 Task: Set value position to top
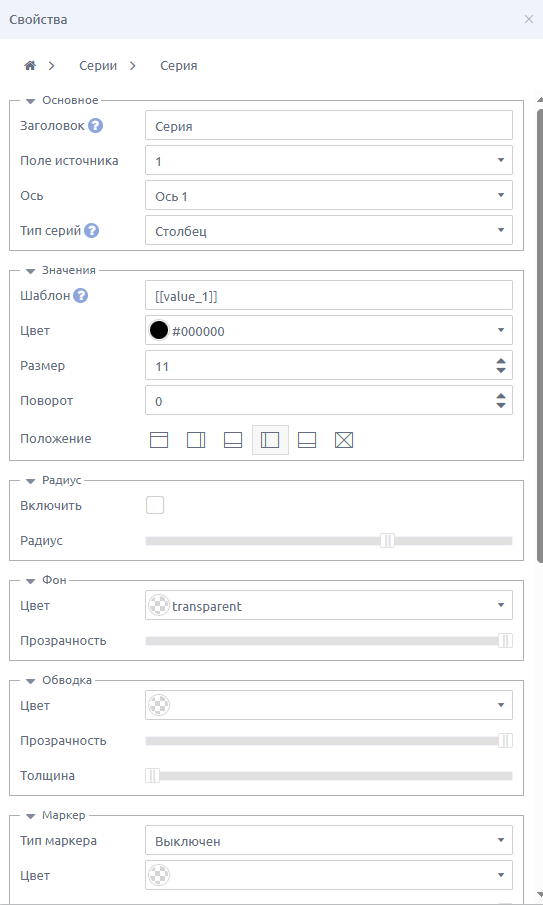159,440
